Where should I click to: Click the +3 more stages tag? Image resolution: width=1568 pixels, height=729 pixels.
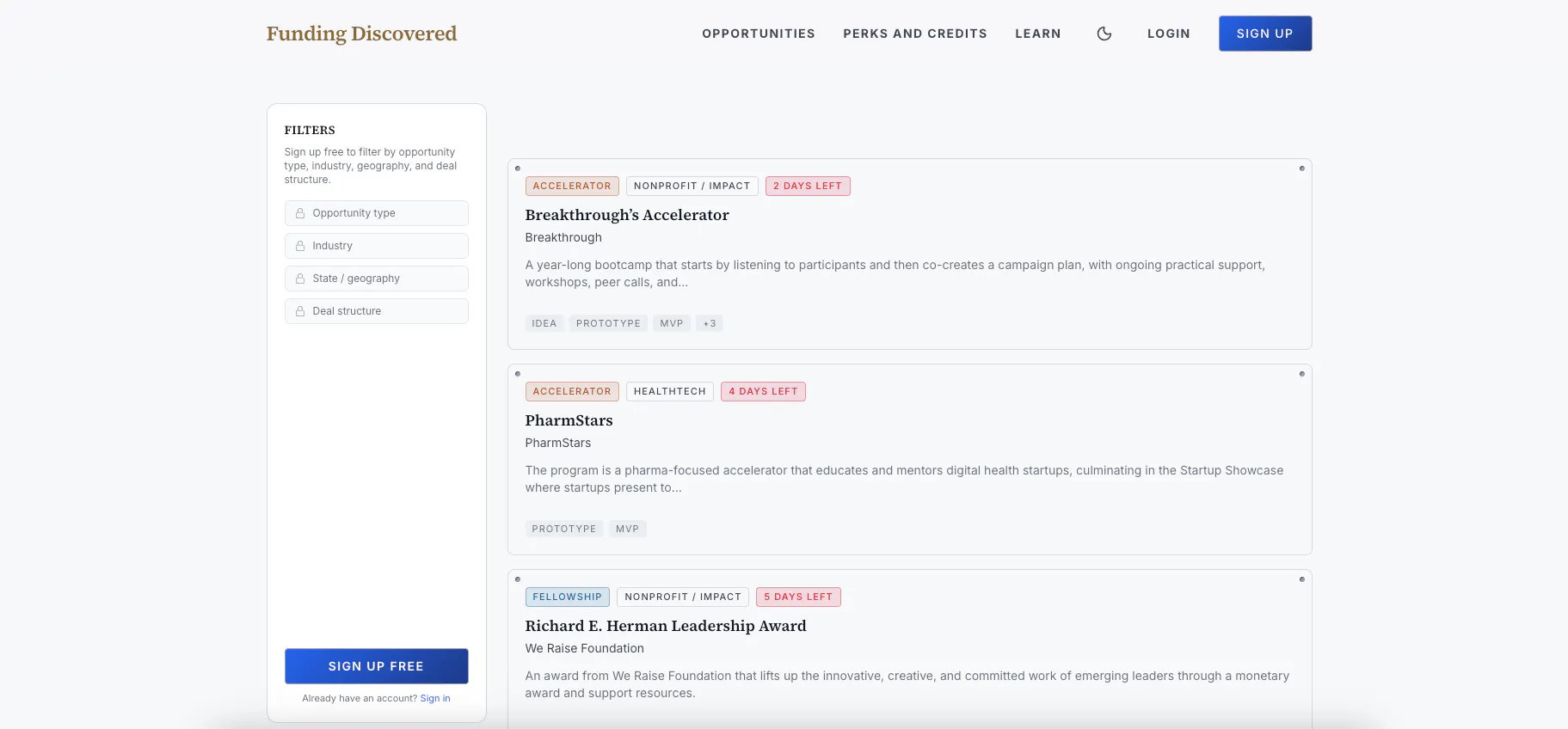coord(709,323)
